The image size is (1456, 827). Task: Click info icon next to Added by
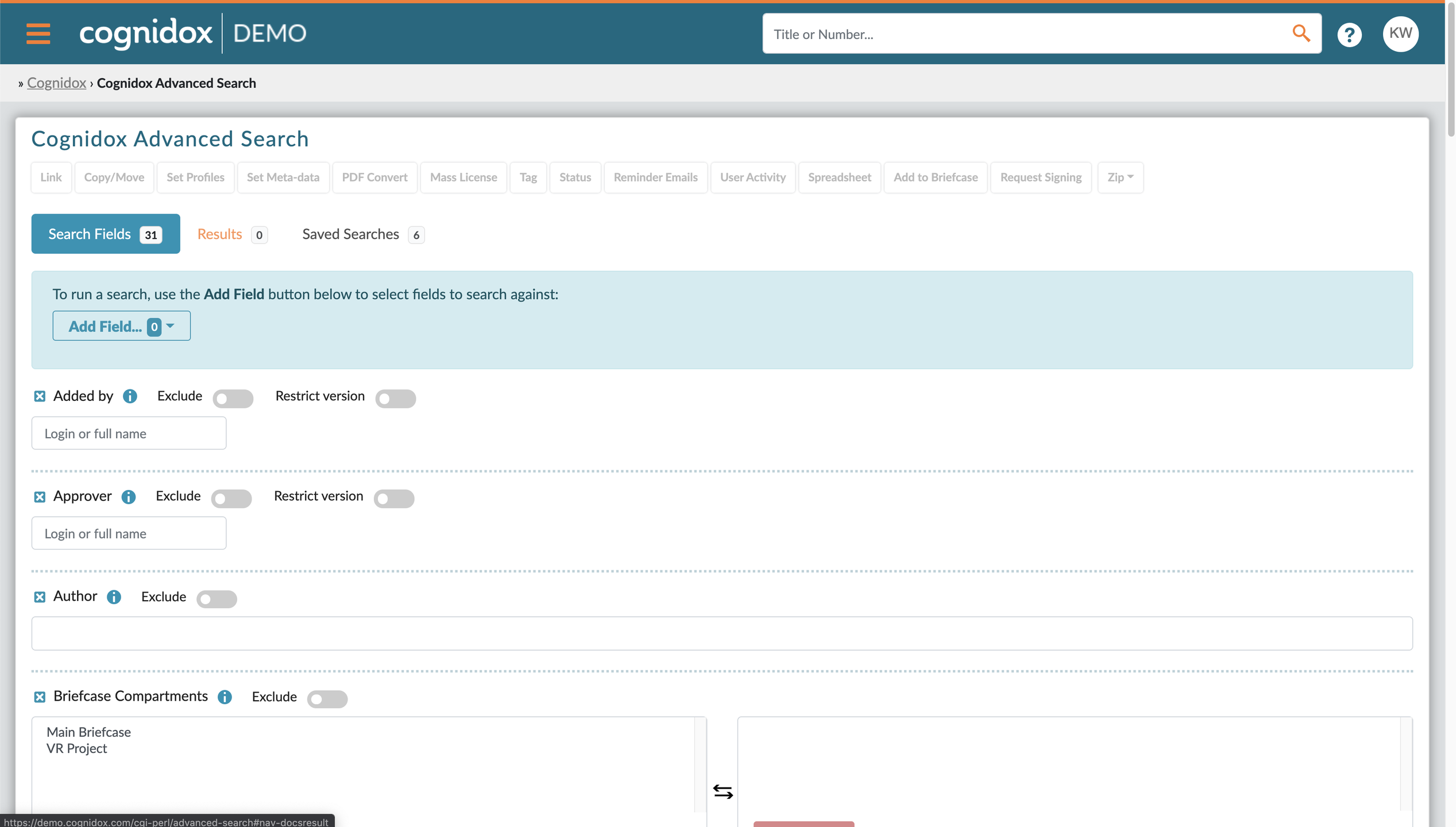click(x=130, y=396)
